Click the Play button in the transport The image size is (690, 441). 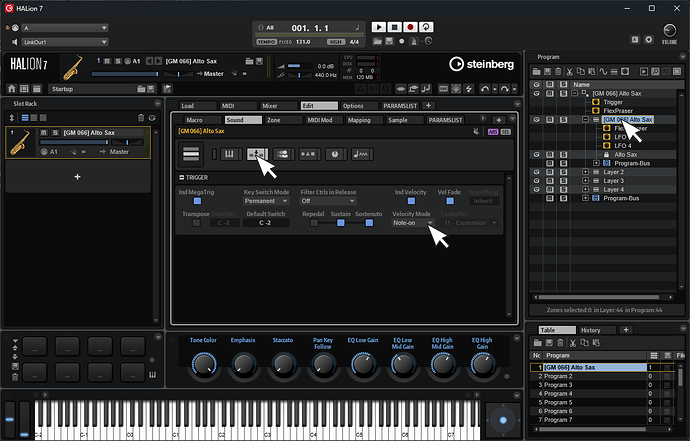tap(381, 28)
